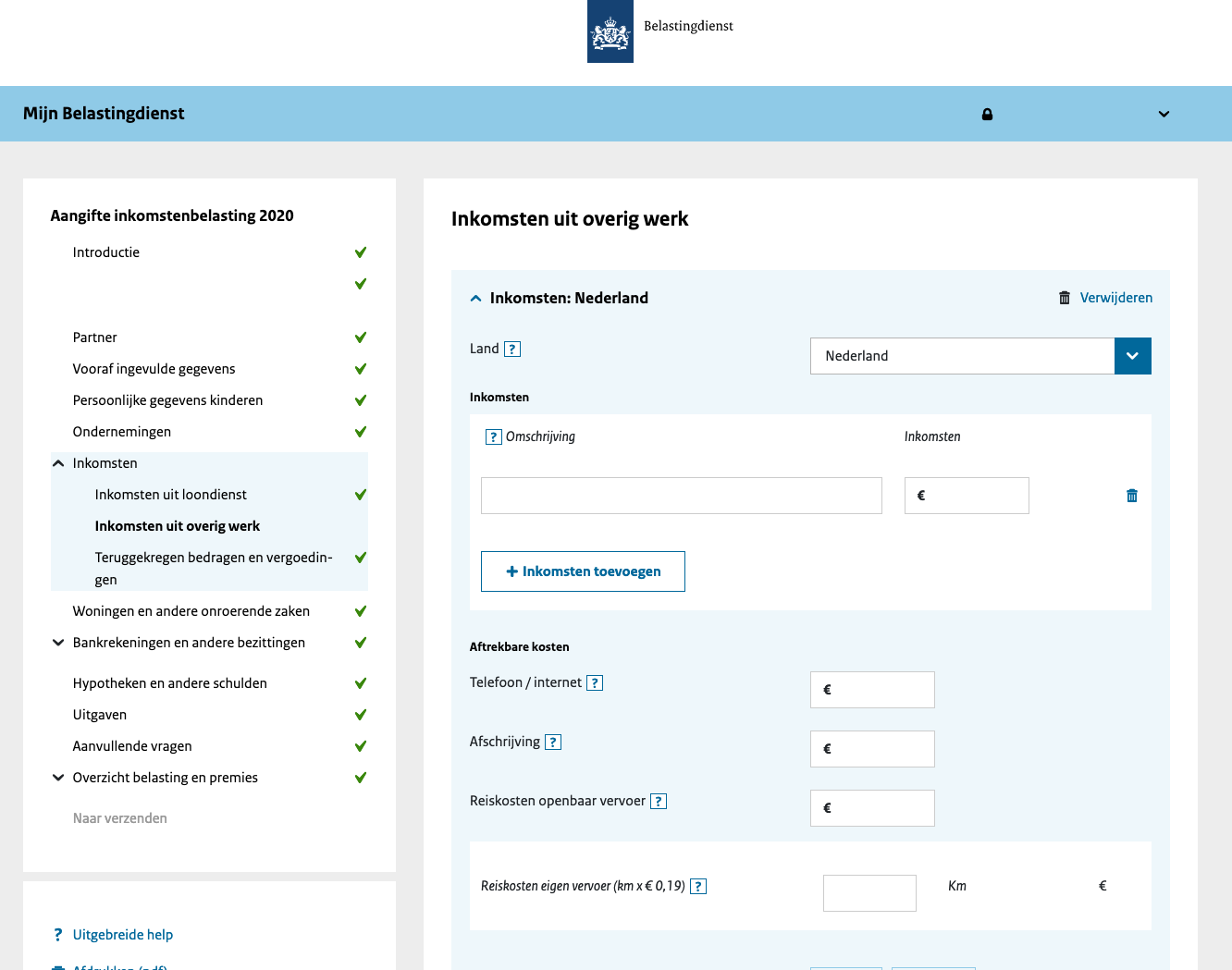The width and height of the screenshot is (1232, 970).
Task: Collapse the Inkomsten sidebar group
Action: [58, 463]
